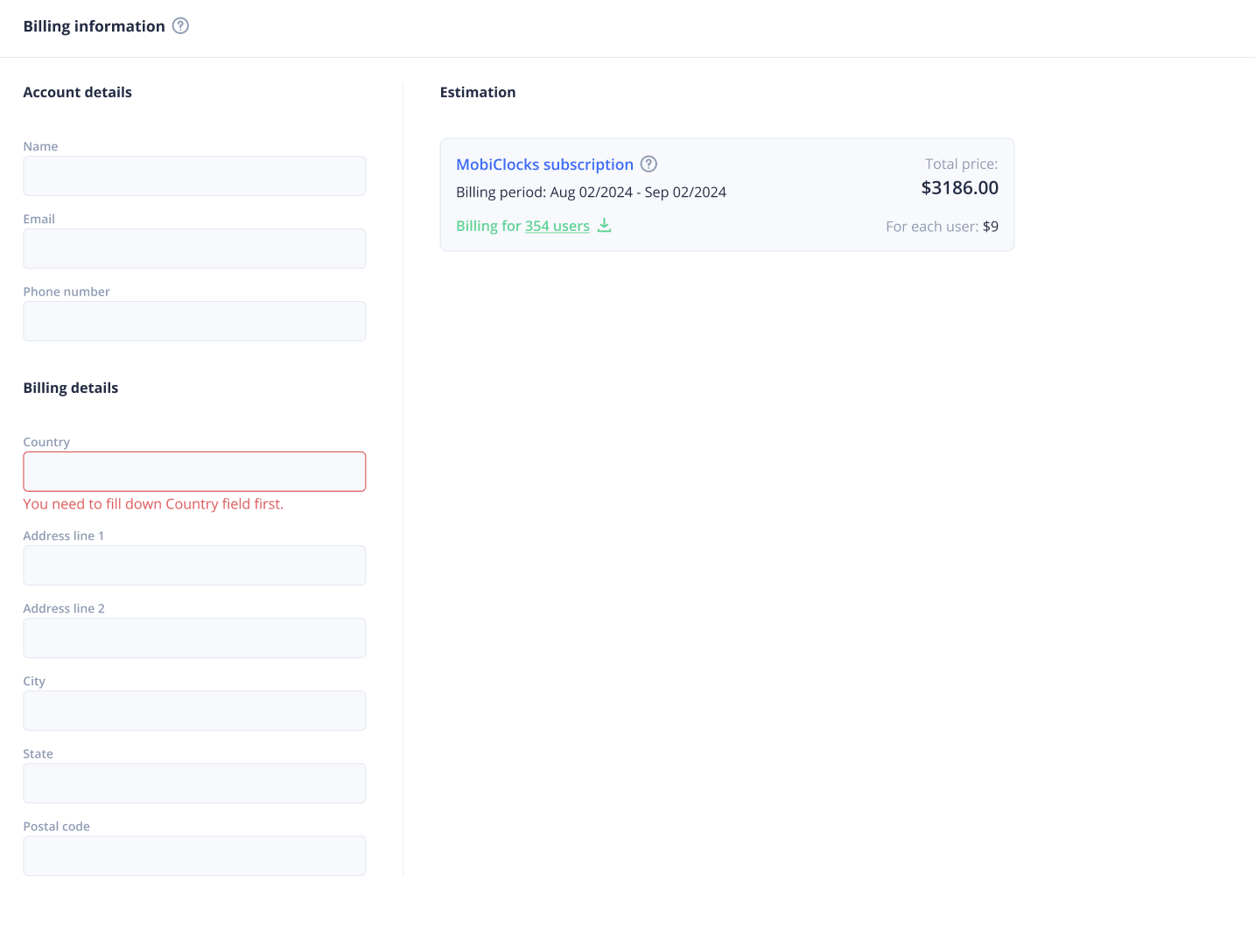Click the $3186.00 total price
The image size is (1255, 952).
pos(959,188)
